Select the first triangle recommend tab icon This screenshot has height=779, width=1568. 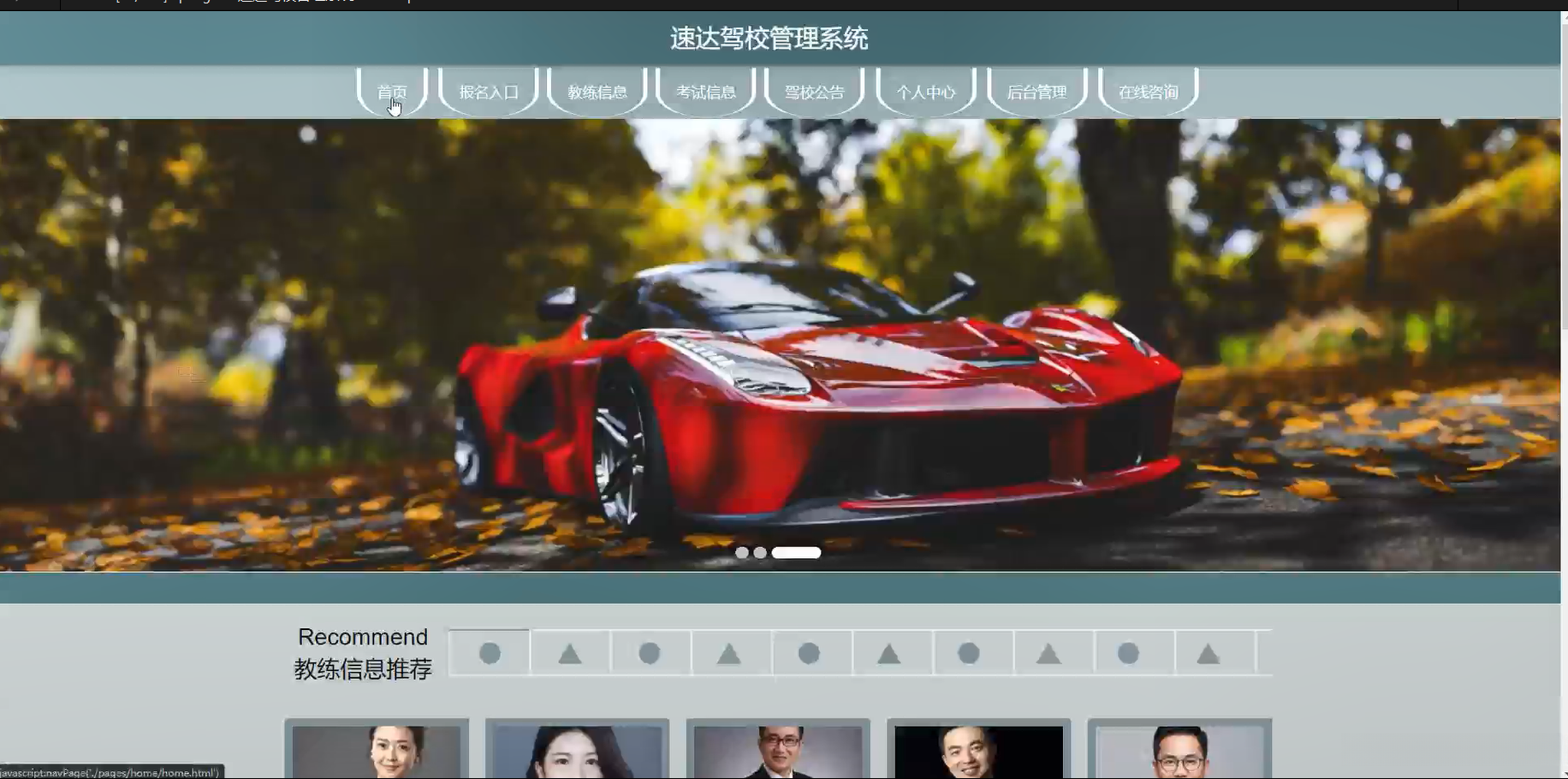click(x=570, y=653)
